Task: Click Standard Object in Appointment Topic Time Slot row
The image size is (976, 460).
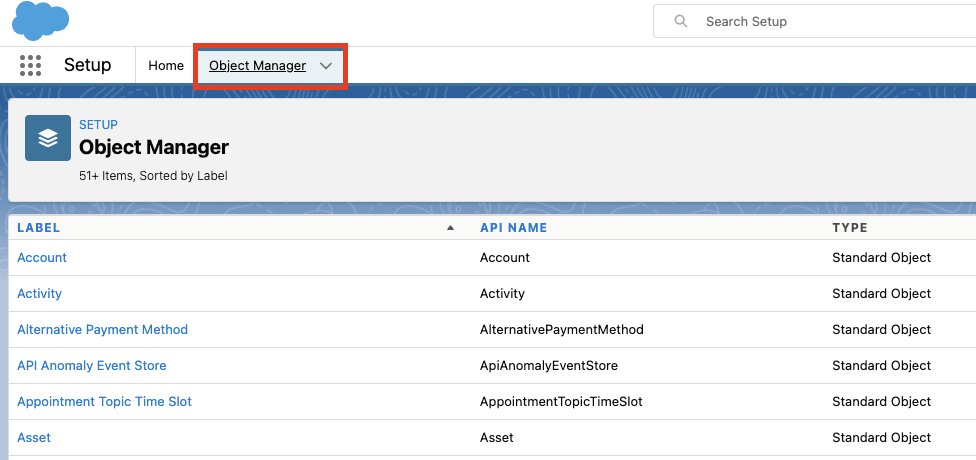Action: point(881,401)
